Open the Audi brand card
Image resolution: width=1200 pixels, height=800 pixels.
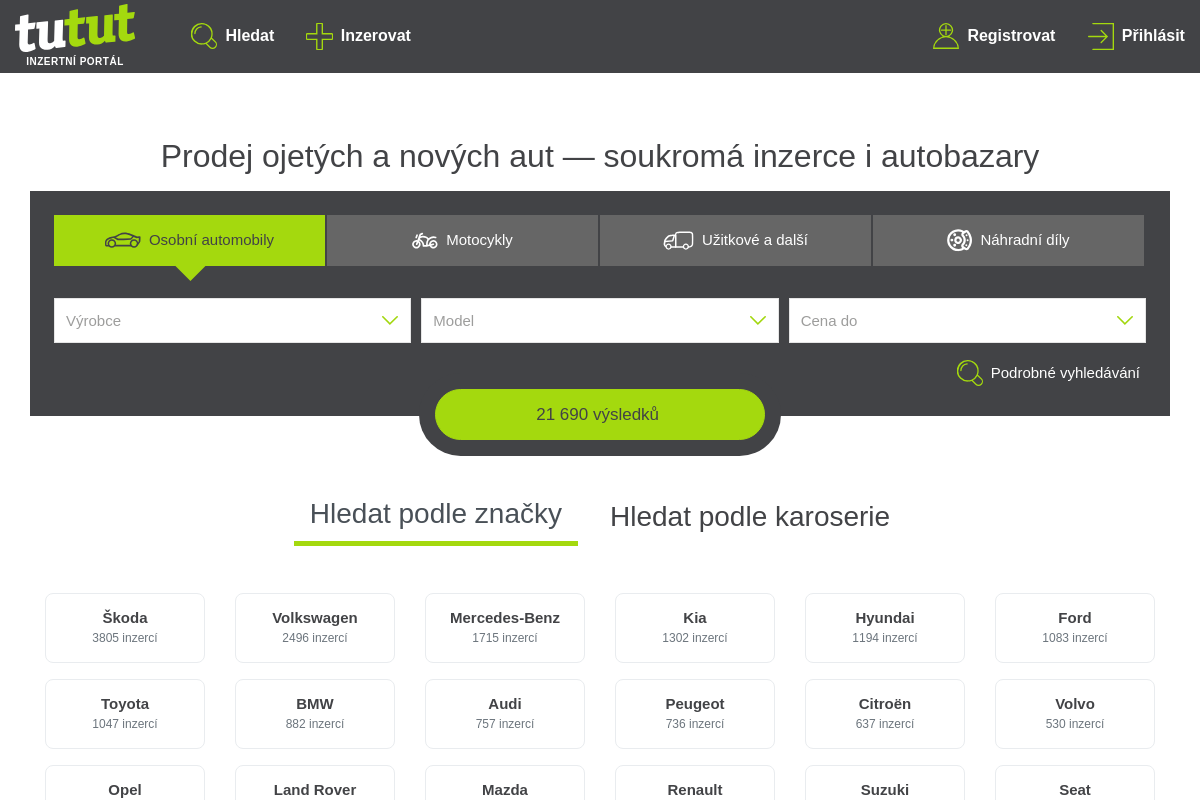pyautogui.click(x=505, y=714)
